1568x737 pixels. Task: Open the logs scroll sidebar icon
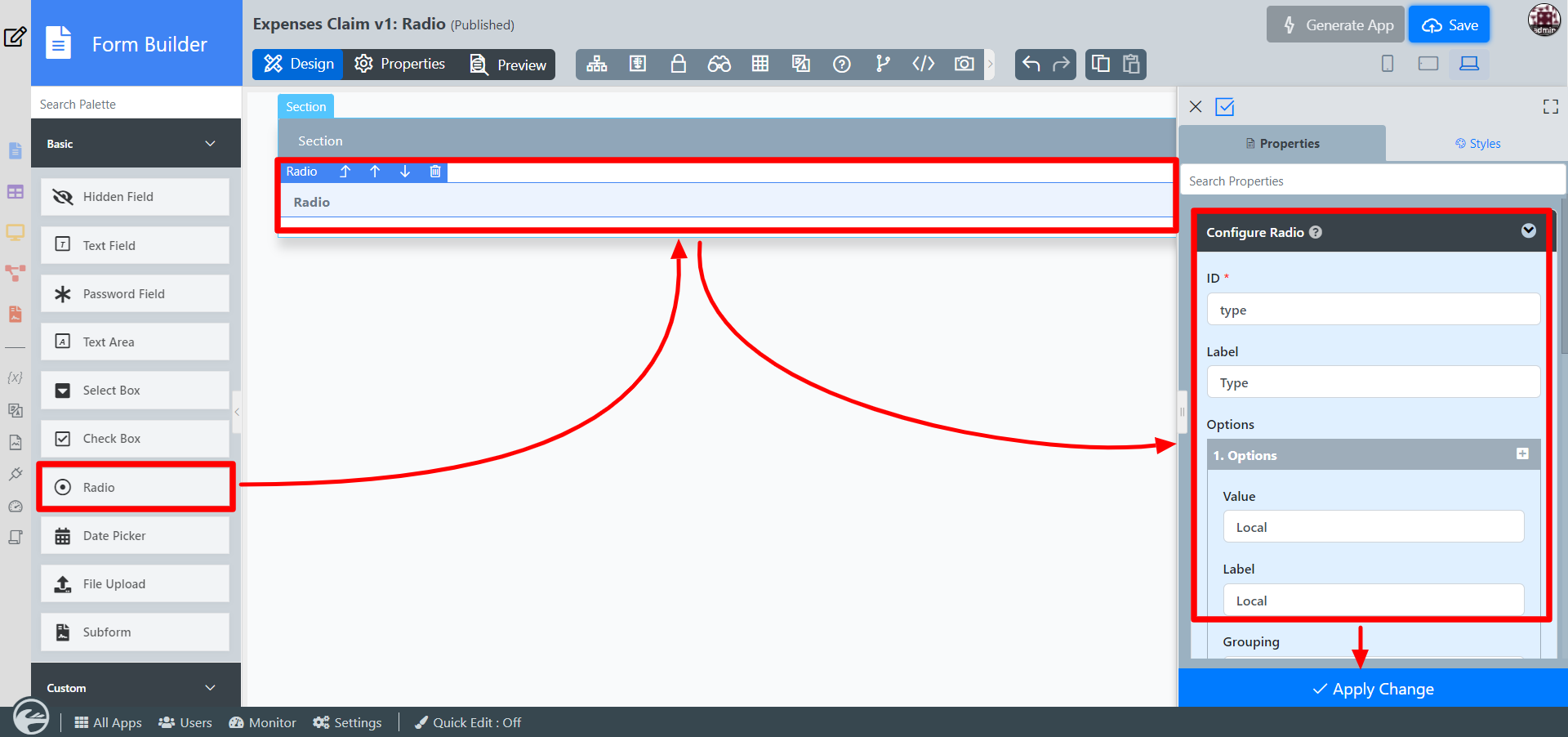[x=15, y=538]
